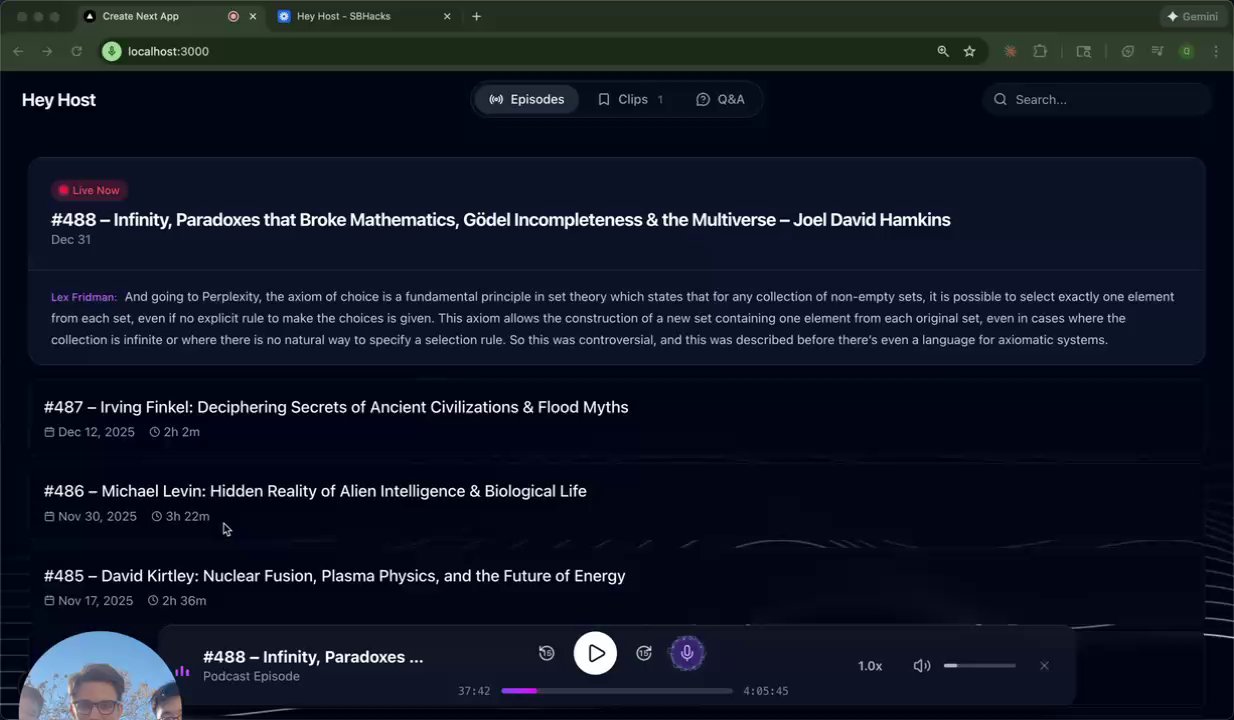Change the 1.0x playback speed
The height and width of the screenshot is (720, 1234).
point(870,666)
